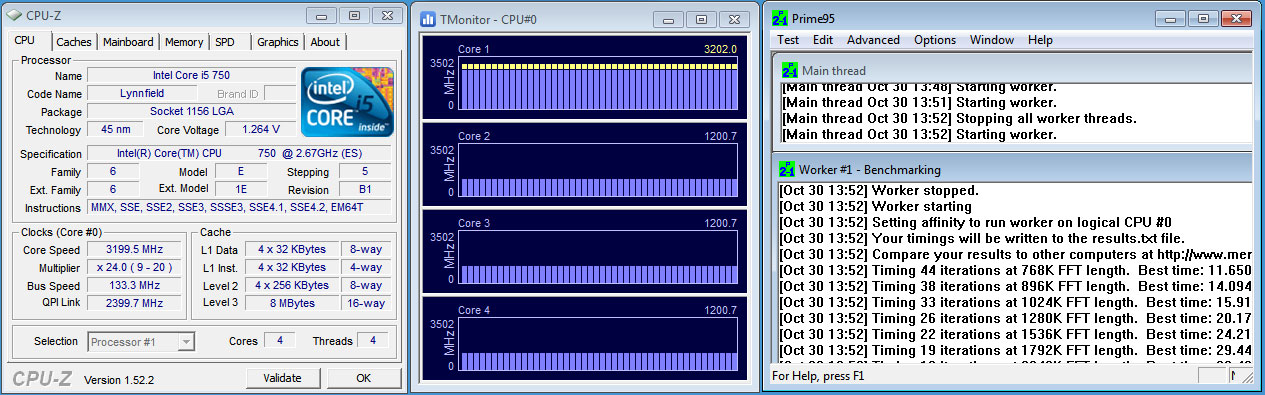
Task: Click the CPU-Z title bar icon
Action: coord(14,15)
